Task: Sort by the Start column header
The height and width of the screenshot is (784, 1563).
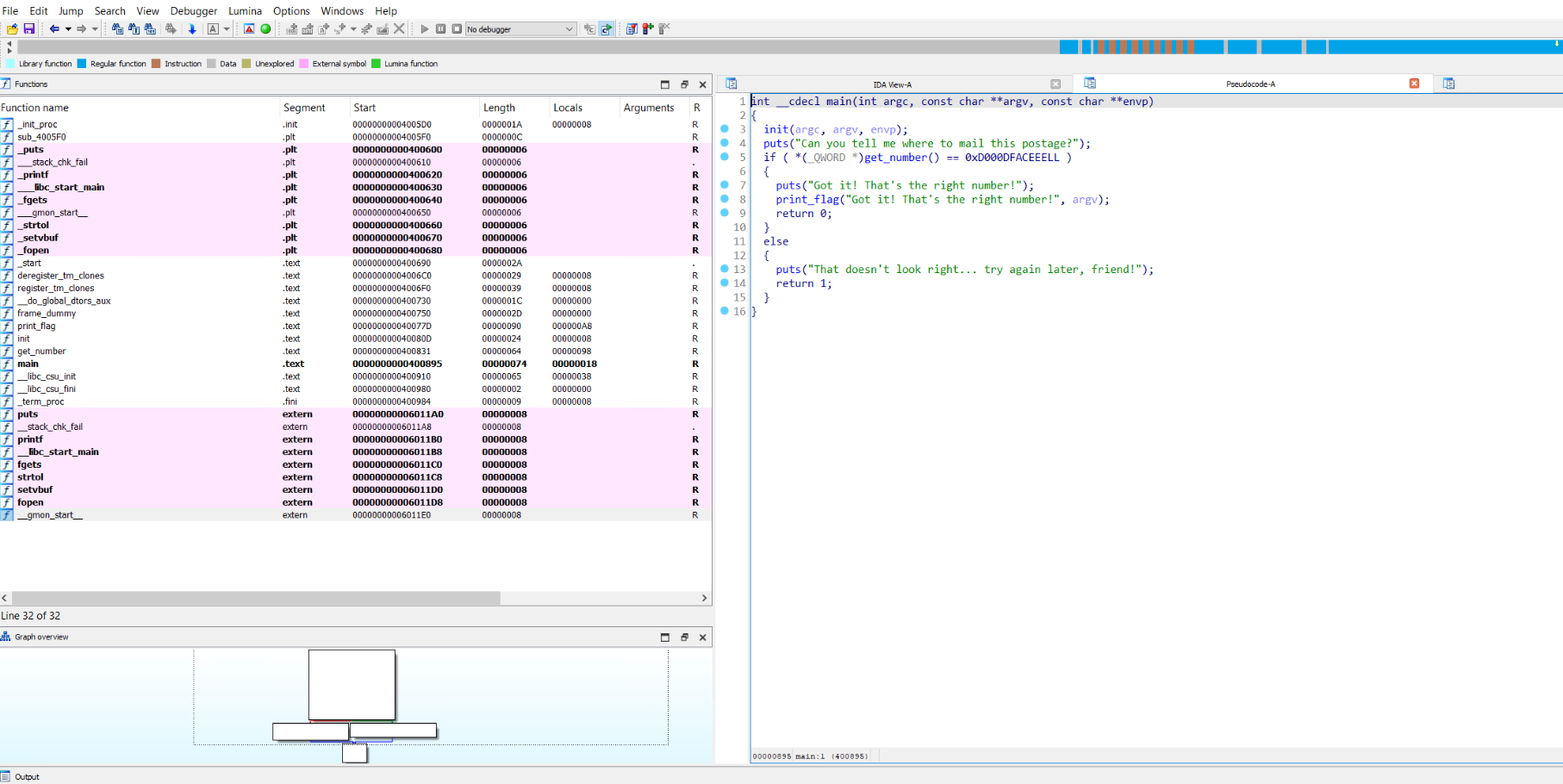Action: point(414,108)
